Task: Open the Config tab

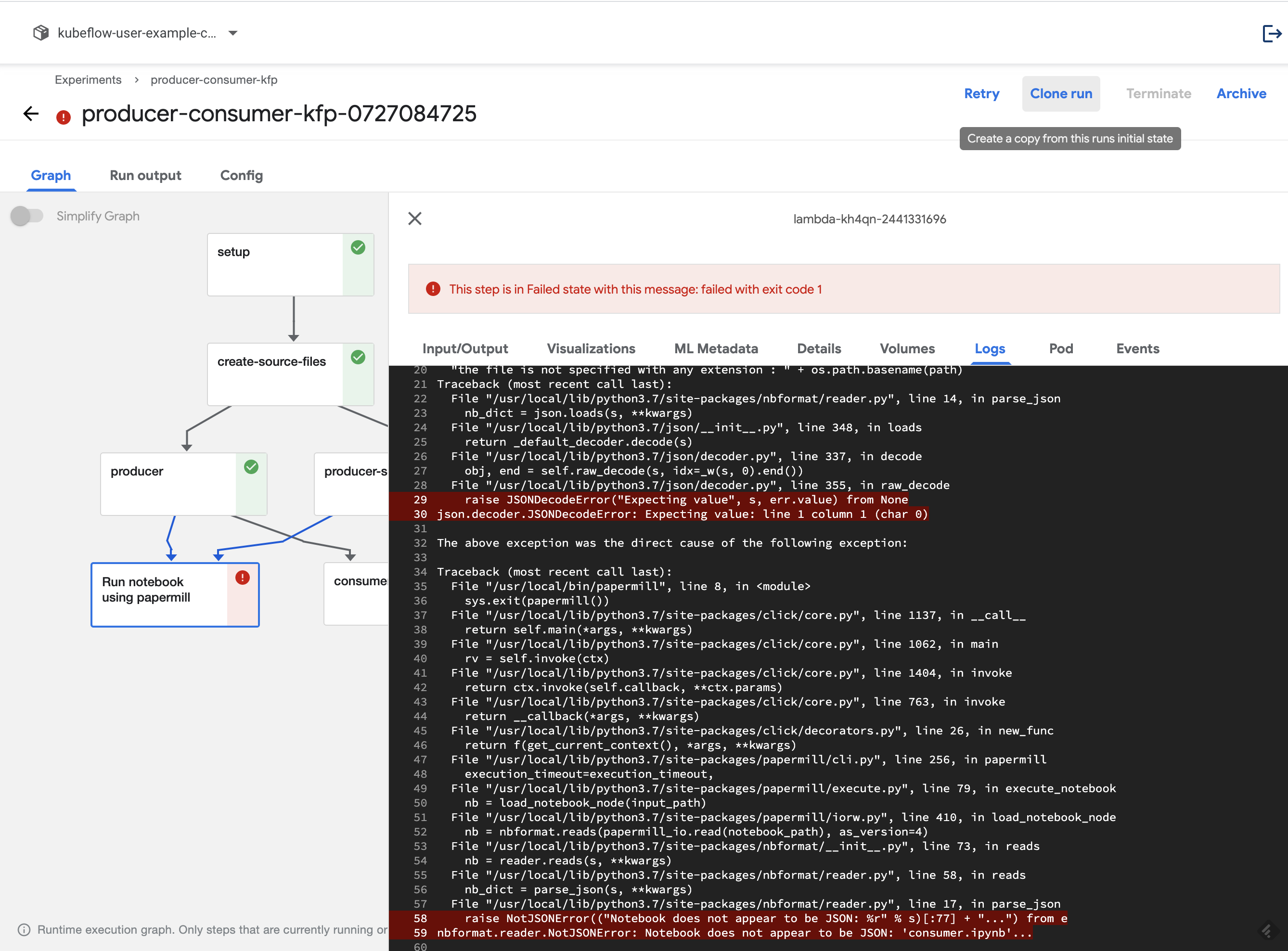Action: (x=241, y=176)
